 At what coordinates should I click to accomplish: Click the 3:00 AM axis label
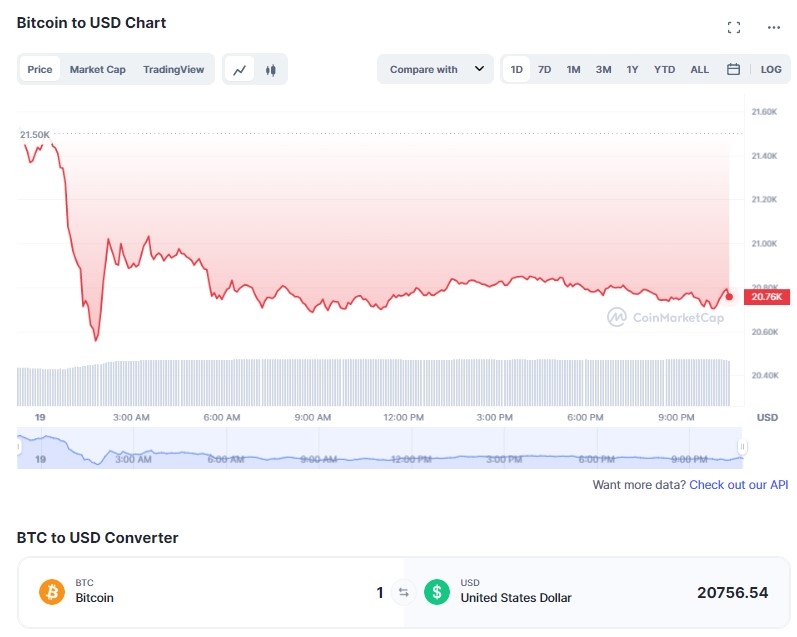tap(131, 417)
